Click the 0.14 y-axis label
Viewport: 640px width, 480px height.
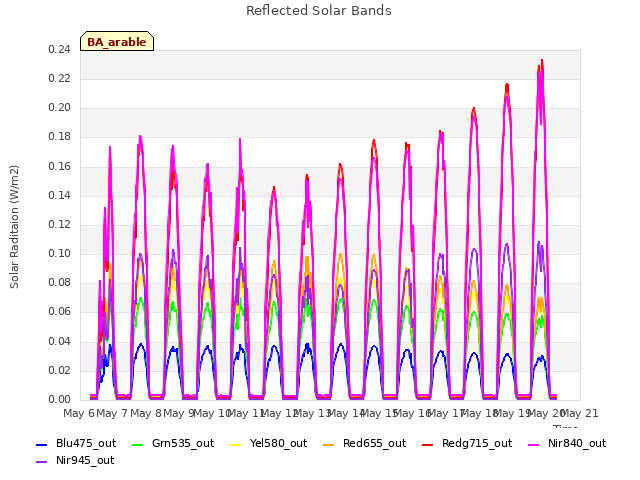(59, 196)
